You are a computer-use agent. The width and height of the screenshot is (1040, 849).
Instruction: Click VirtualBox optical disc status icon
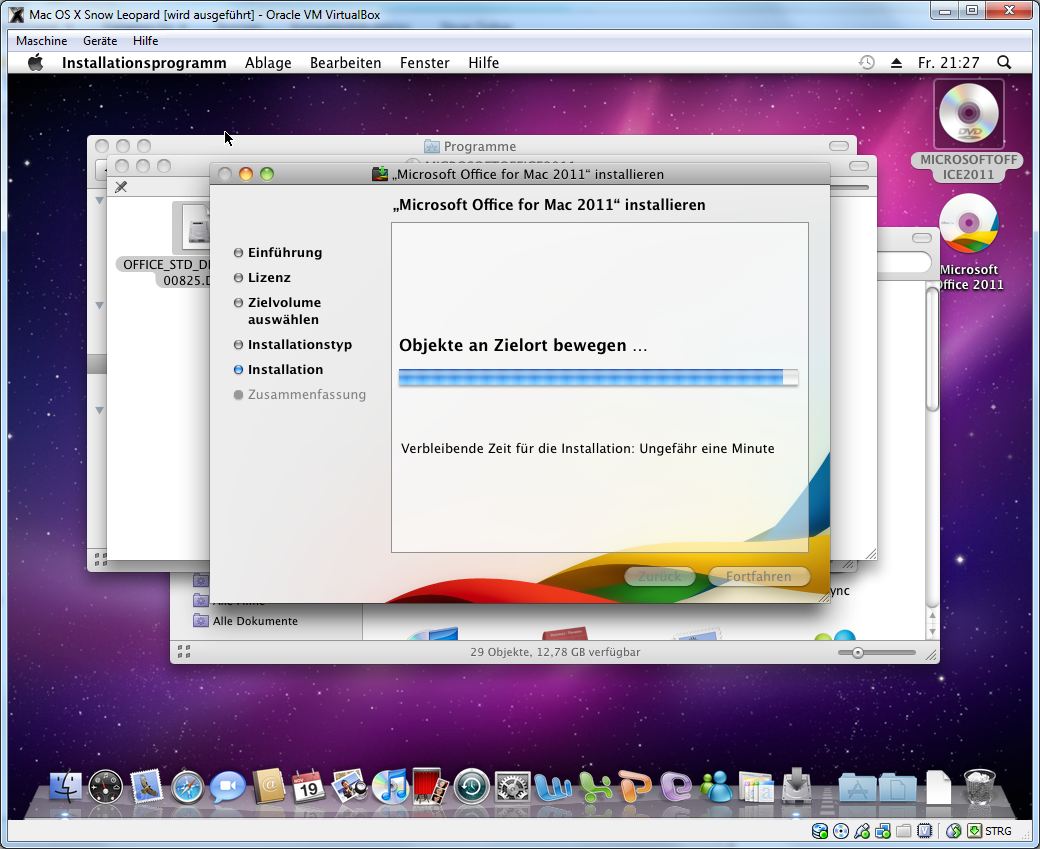840,831
